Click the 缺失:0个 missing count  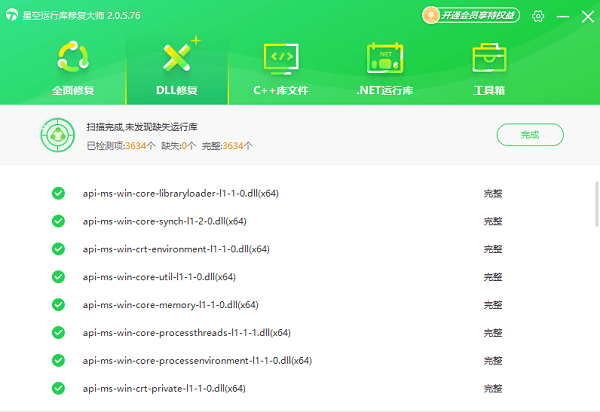179,146
